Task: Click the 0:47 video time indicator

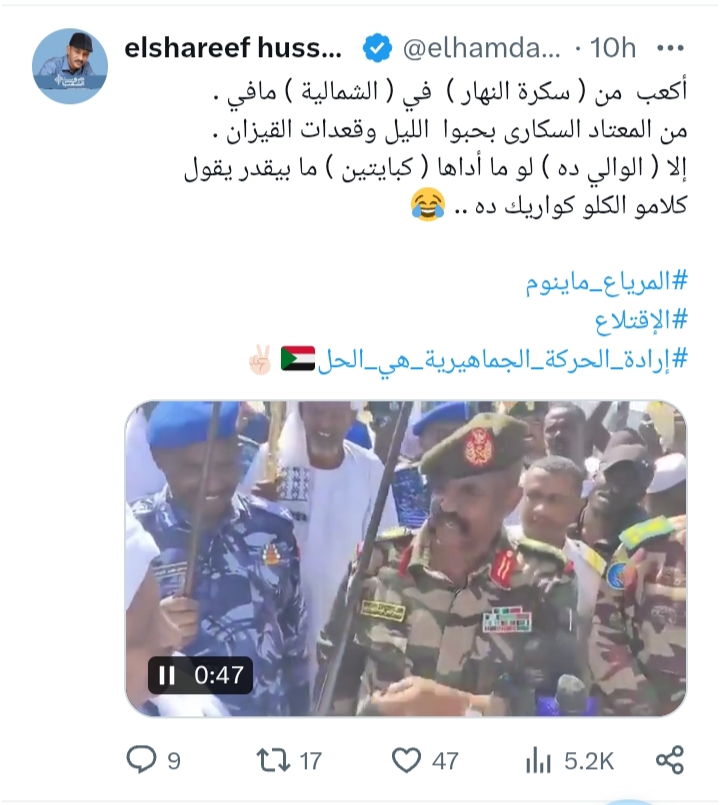Action: 219,675
